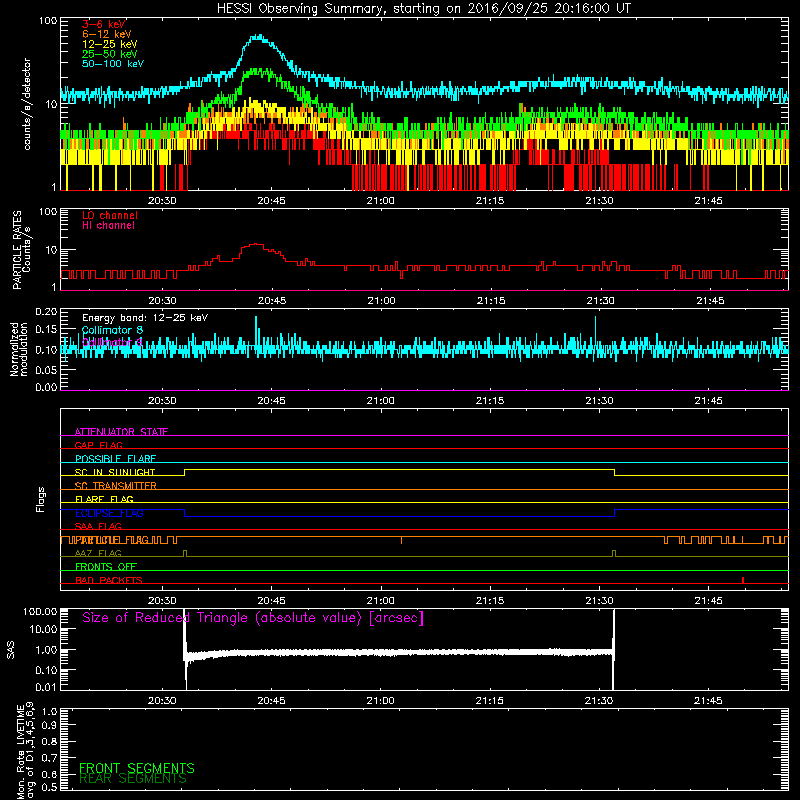Click the FRONTS OFF flag label
This screenshot has height=800, width=800.
coord(106,567)
